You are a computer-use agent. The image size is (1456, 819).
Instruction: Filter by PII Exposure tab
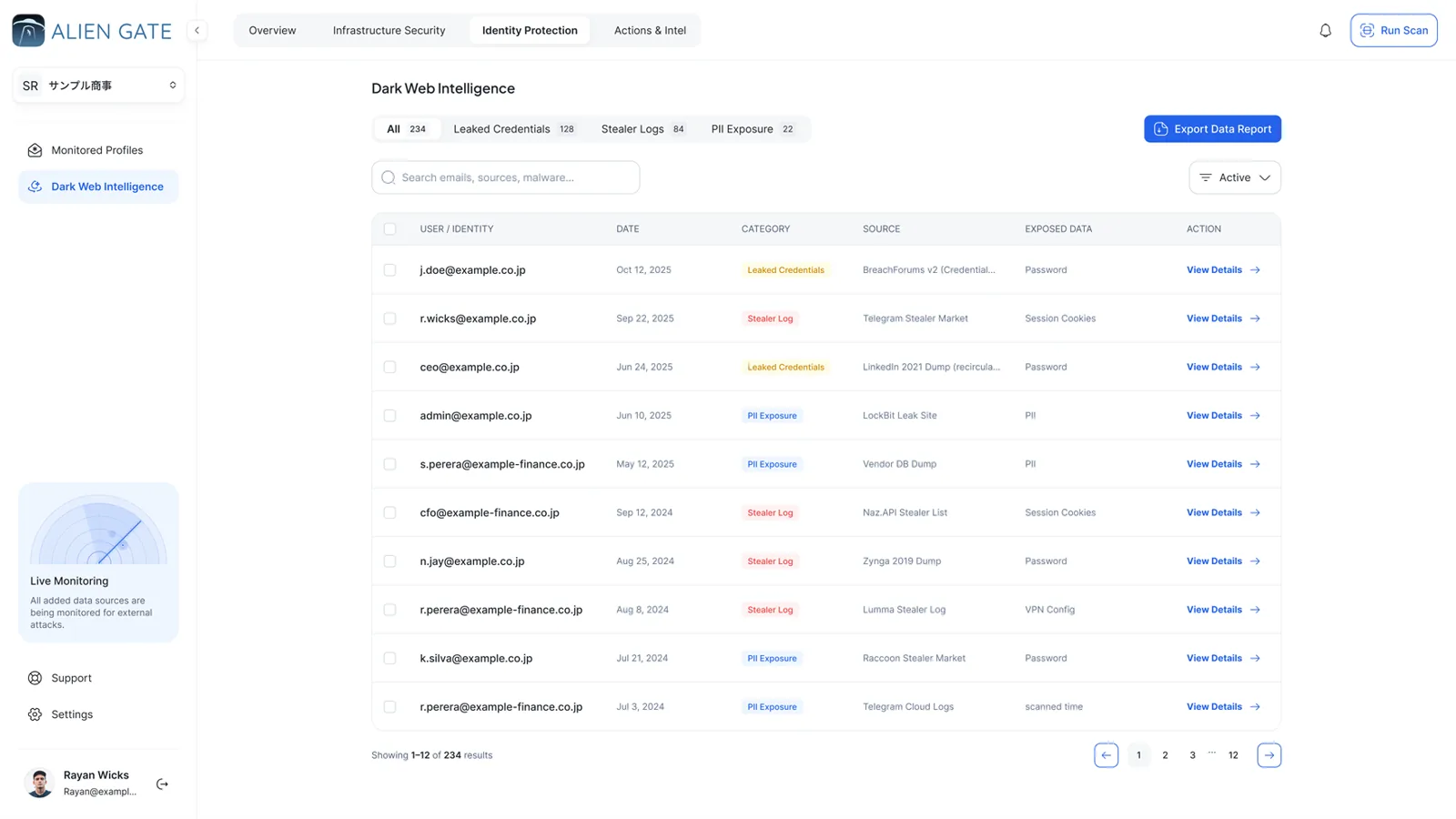click(x=753, y=129)
